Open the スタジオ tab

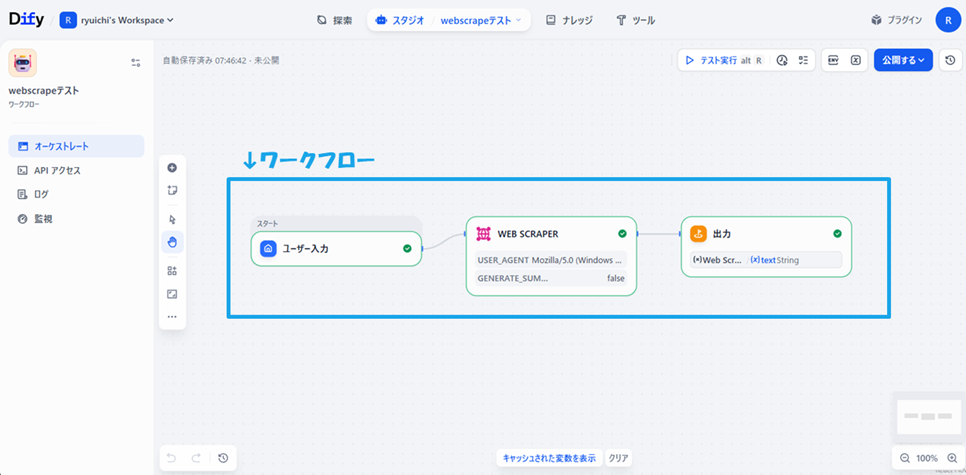tap(400, 20)
